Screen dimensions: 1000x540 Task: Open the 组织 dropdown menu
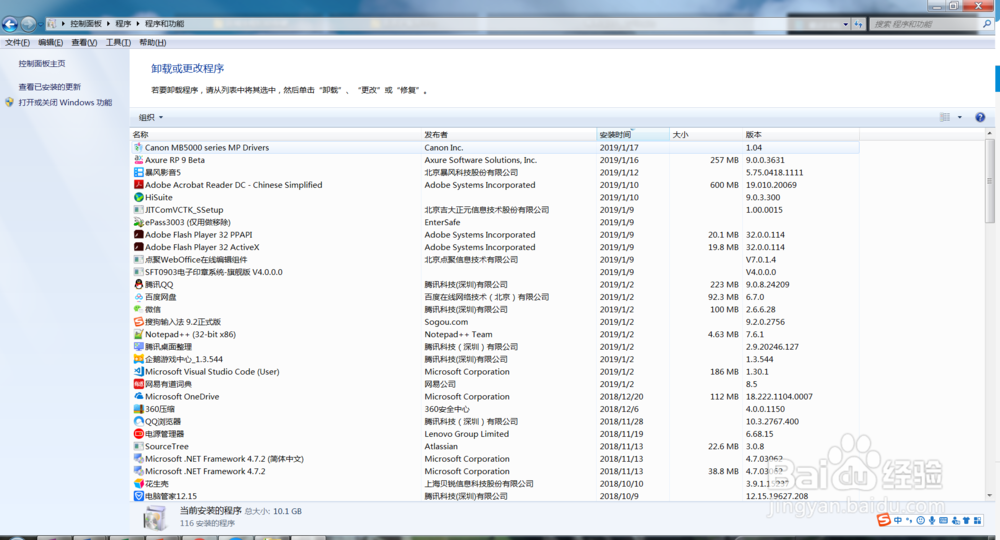[x=151, y=117]
